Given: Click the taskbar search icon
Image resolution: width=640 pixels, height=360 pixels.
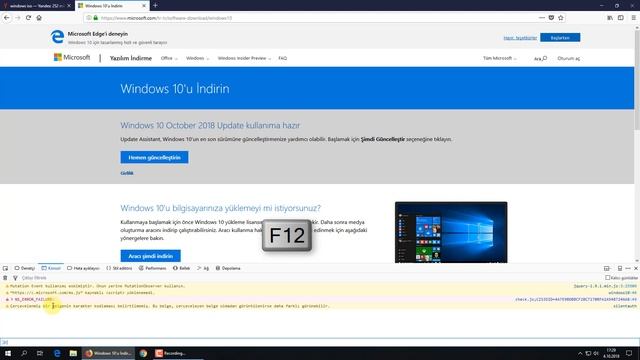Looking at the screenshot, I should point(24,353).
